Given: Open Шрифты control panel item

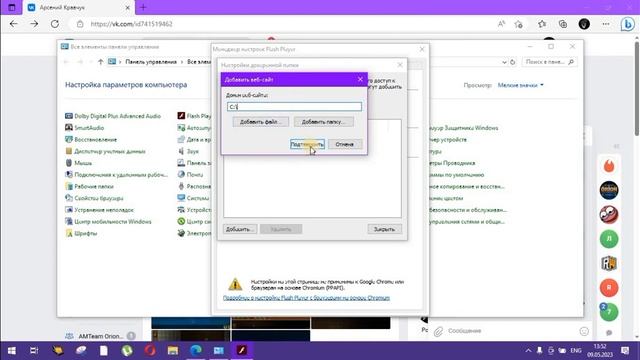Looking at the screenshot, I should [81, 233].
